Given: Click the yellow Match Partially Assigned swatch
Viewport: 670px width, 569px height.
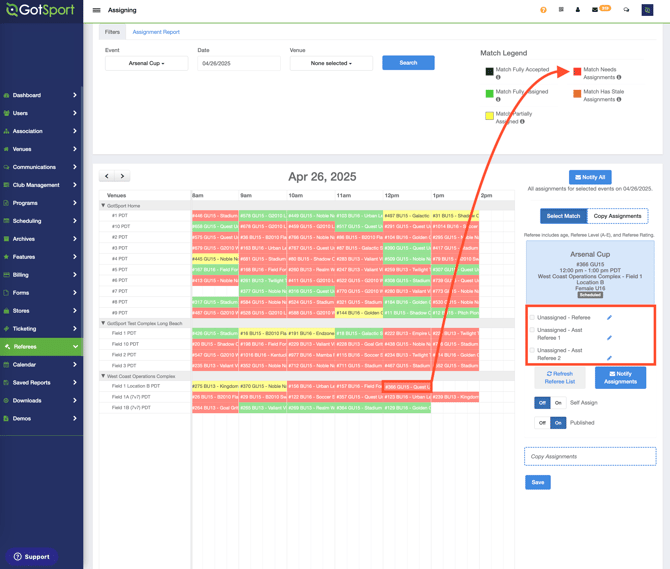Looking at the screenshot, I should tap(490, 116).
